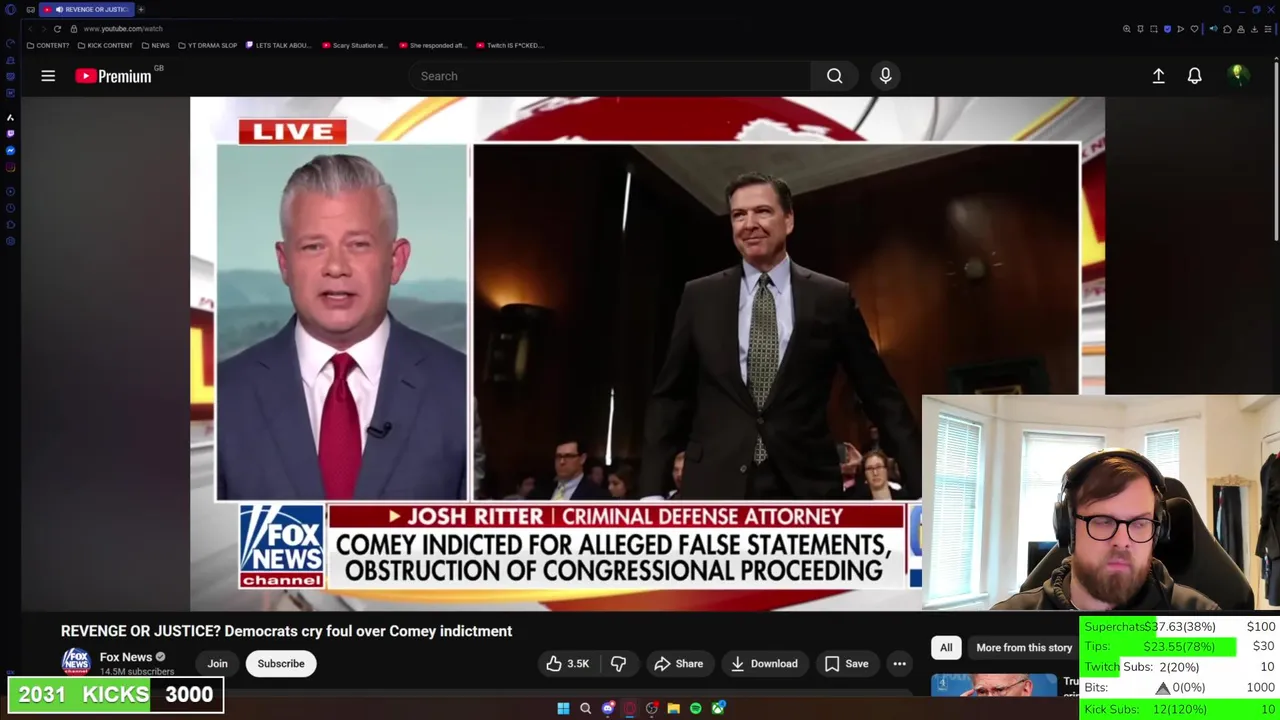Click the address bar URL
This screenshot has width=1280, height=720.
coord(123,29)
